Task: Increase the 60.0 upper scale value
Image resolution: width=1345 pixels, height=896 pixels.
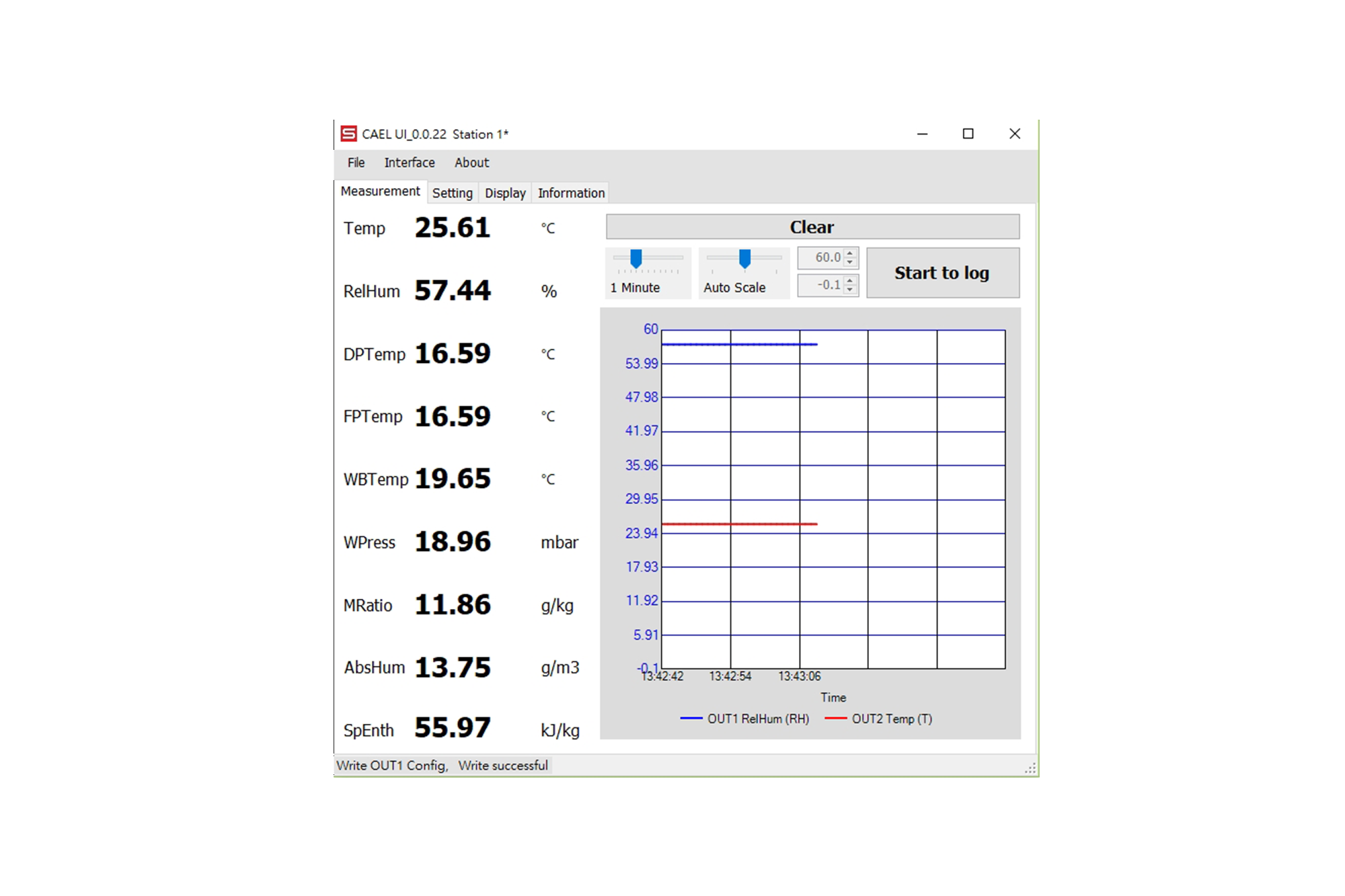Action: [850, 253]
